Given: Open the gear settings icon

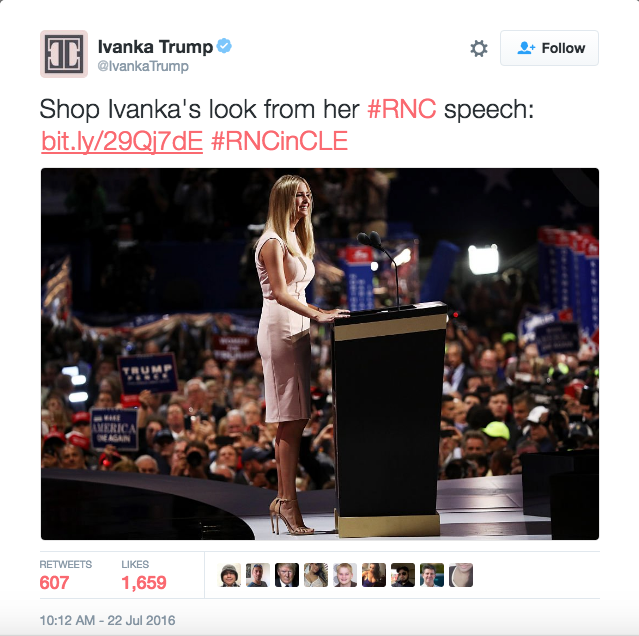Looking at the screenshot, I should tap(479, 48).
